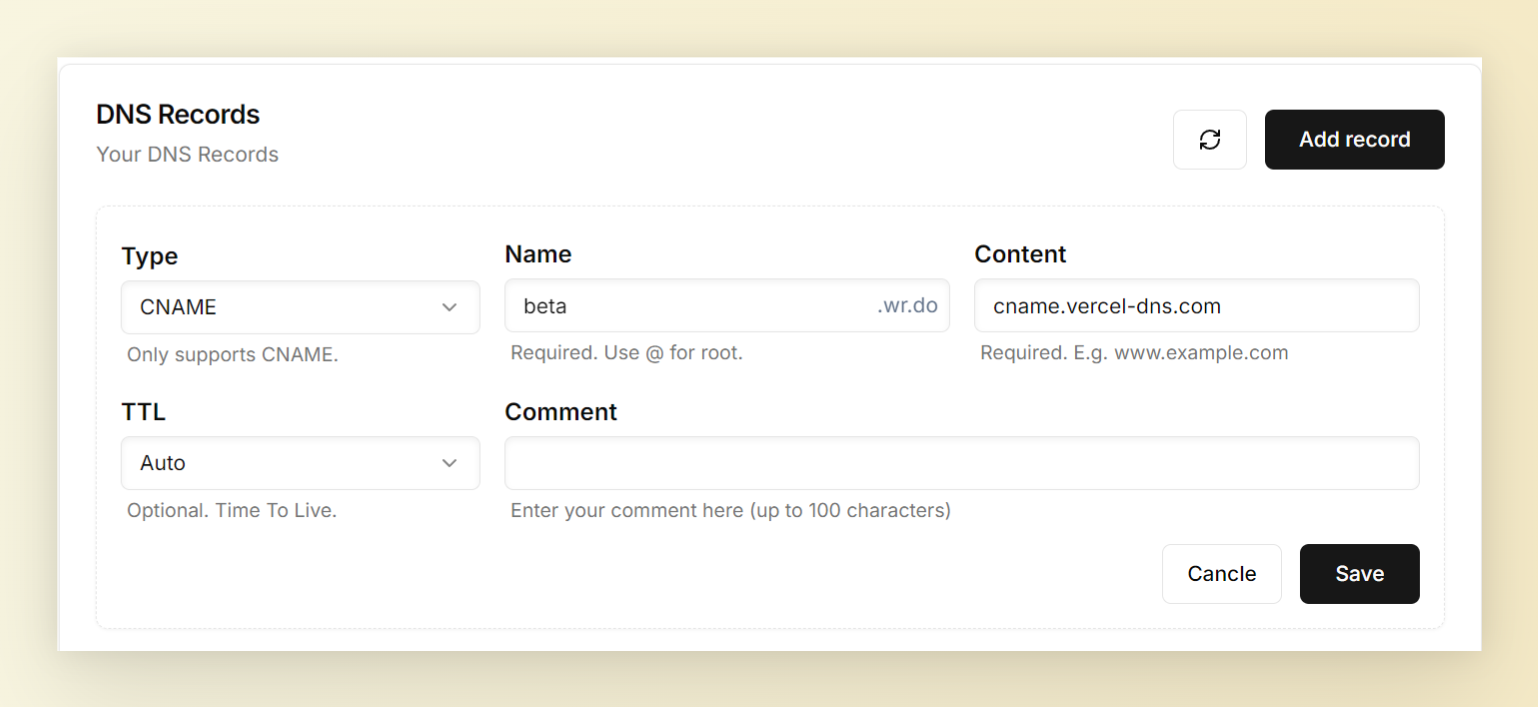Click the DNS Records heading
1538x707 pixels.
(x=178, y=115)
